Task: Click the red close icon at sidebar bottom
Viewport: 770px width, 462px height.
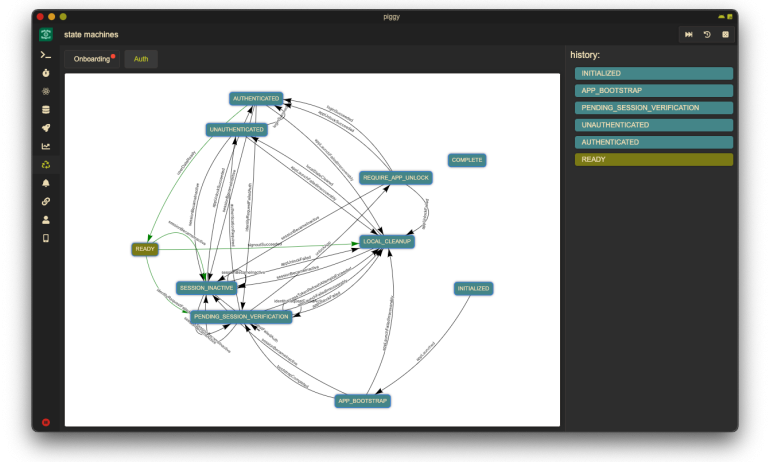Action: point(46,422)
